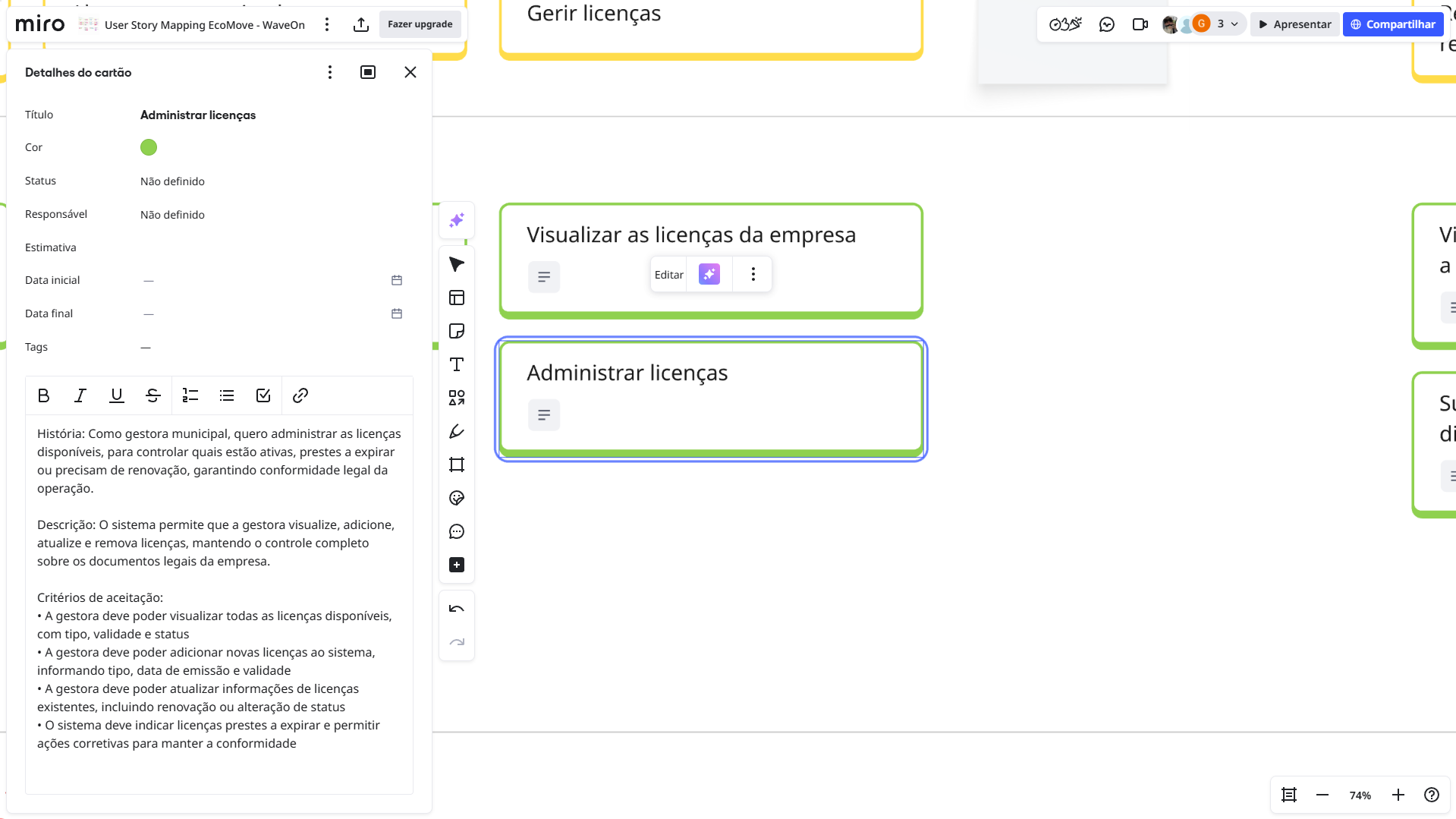The width and height of the screenshot is (1456, 819).
Task: Open the Comment tool
Action: pos(457,531)
